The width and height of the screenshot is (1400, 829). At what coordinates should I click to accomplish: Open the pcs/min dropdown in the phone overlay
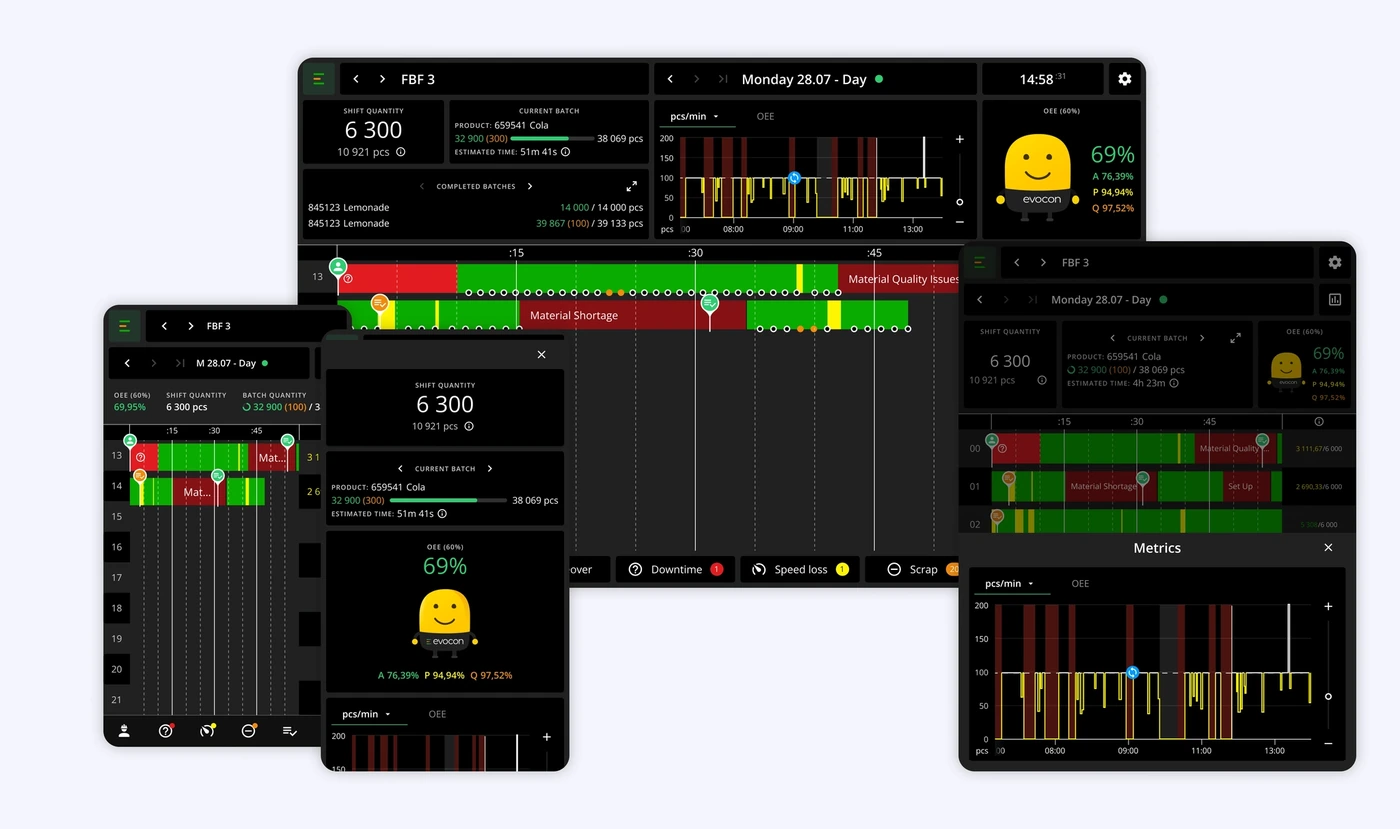pyautogui.click(x=367, y=714)
